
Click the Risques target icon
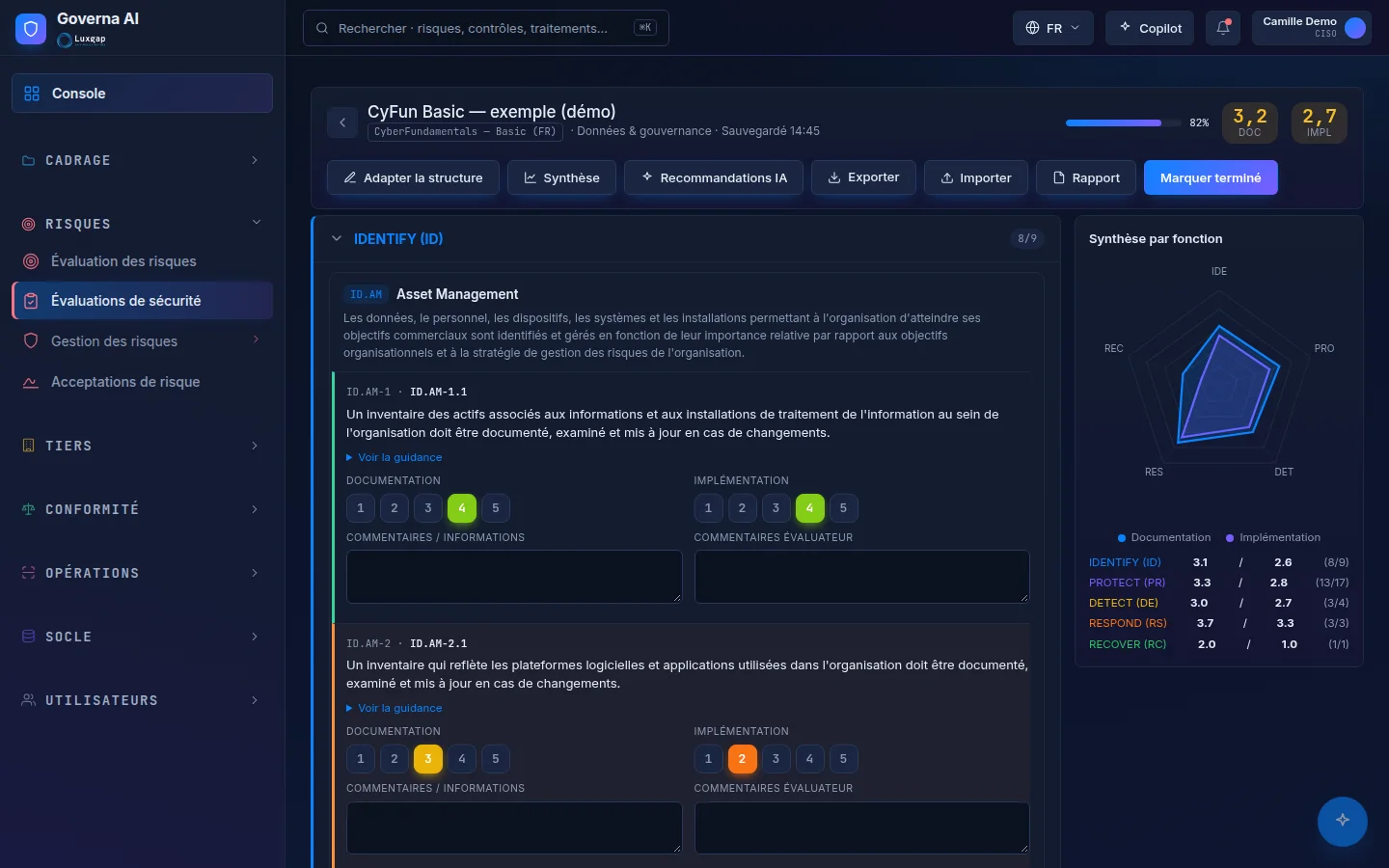[x=29, y=224]
